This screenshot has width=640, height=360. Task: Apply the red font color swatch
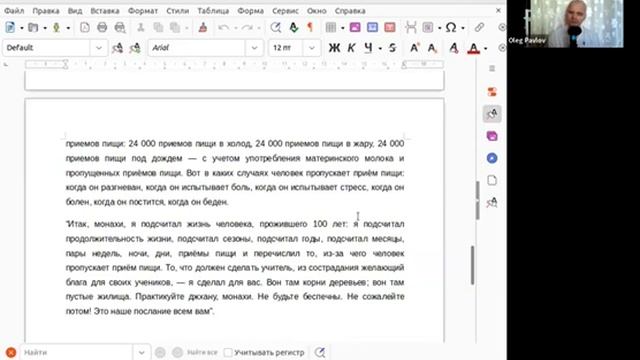[x=473, y=48]
